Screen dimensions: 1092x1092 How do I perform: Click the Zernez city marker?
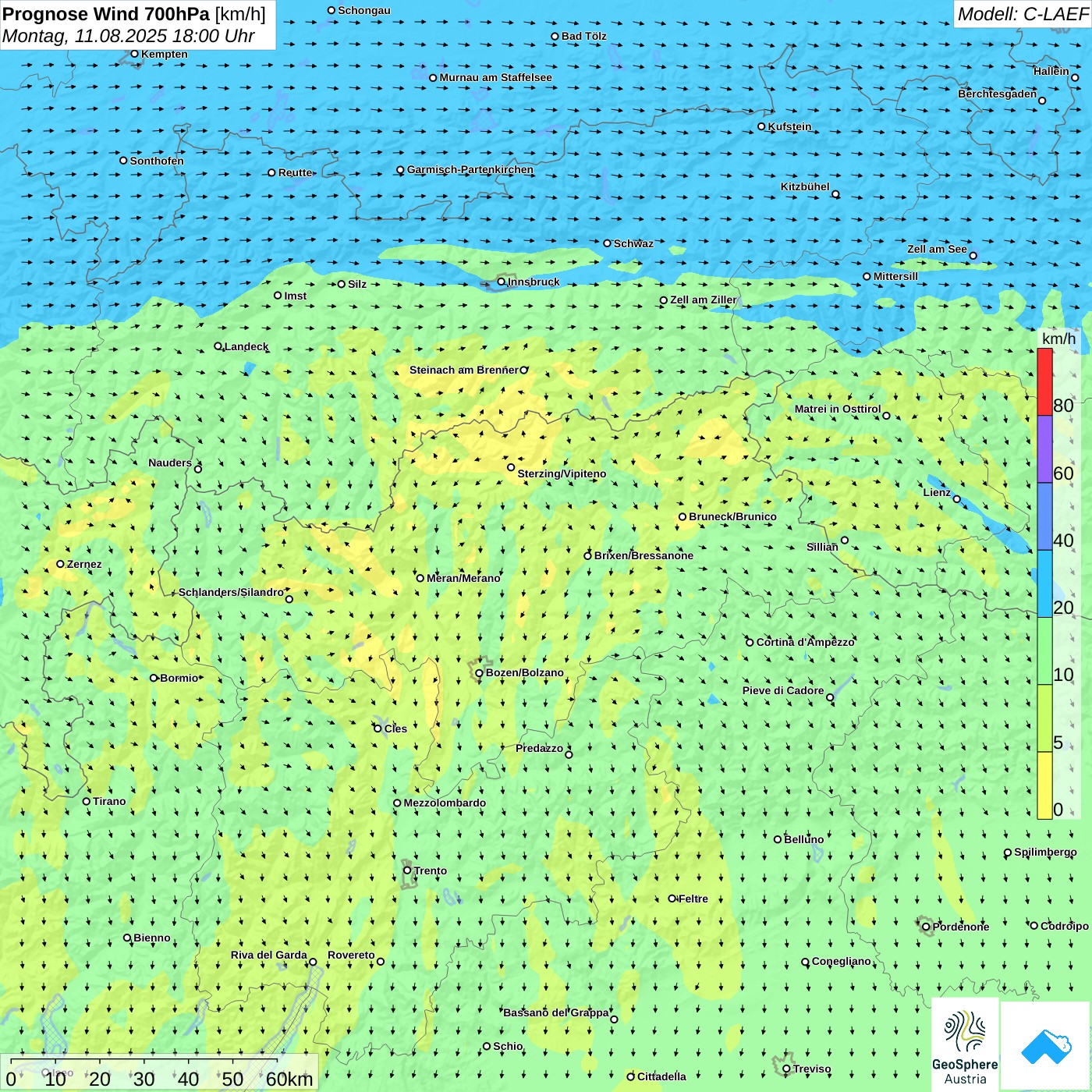pos(61,564)
